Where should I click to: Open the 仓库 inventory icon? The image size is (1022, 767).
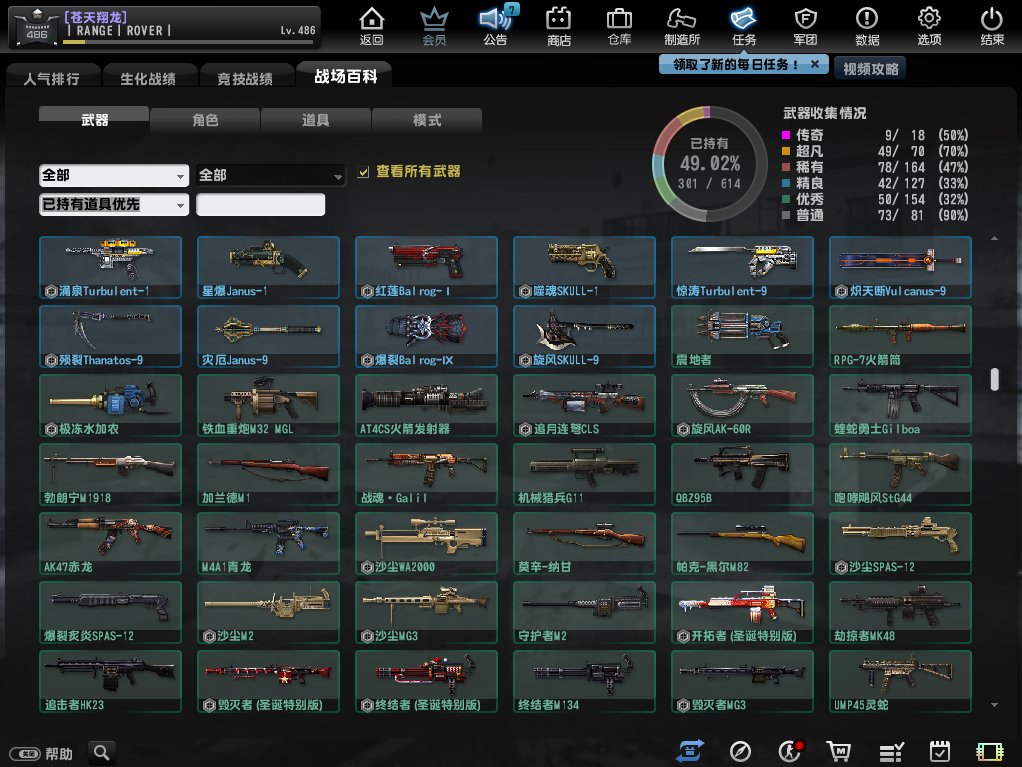[x=619, y=26]
